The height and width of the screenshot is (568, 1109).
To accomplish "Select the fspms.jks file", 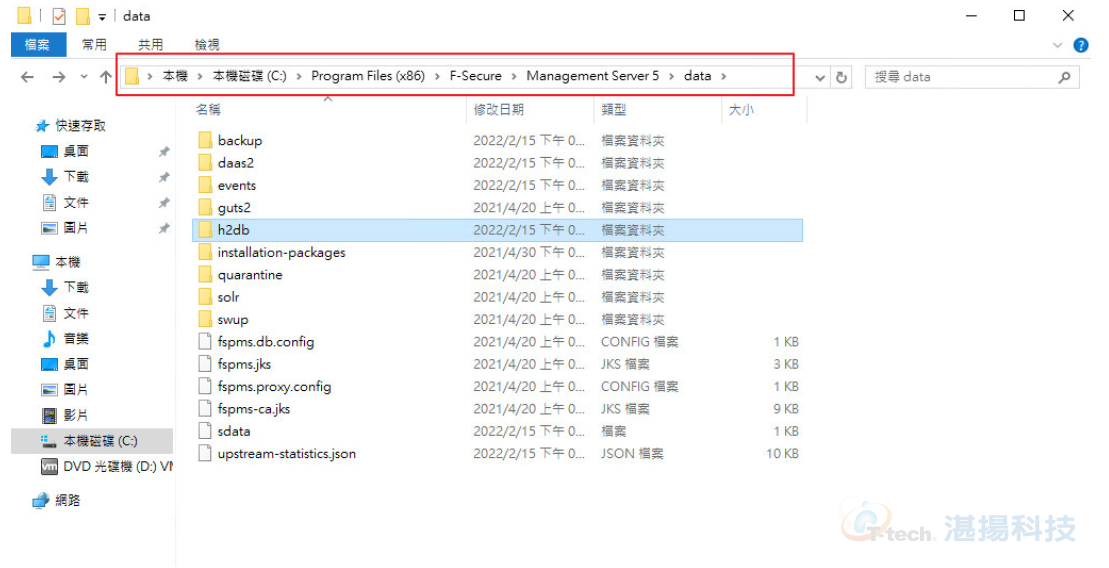I will click(244, 364).
